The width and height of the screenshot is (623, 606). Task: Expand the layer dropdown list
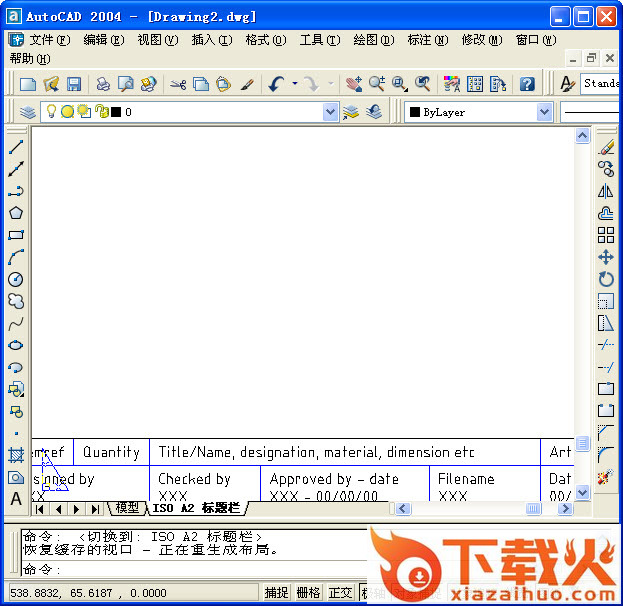[331, 112]
